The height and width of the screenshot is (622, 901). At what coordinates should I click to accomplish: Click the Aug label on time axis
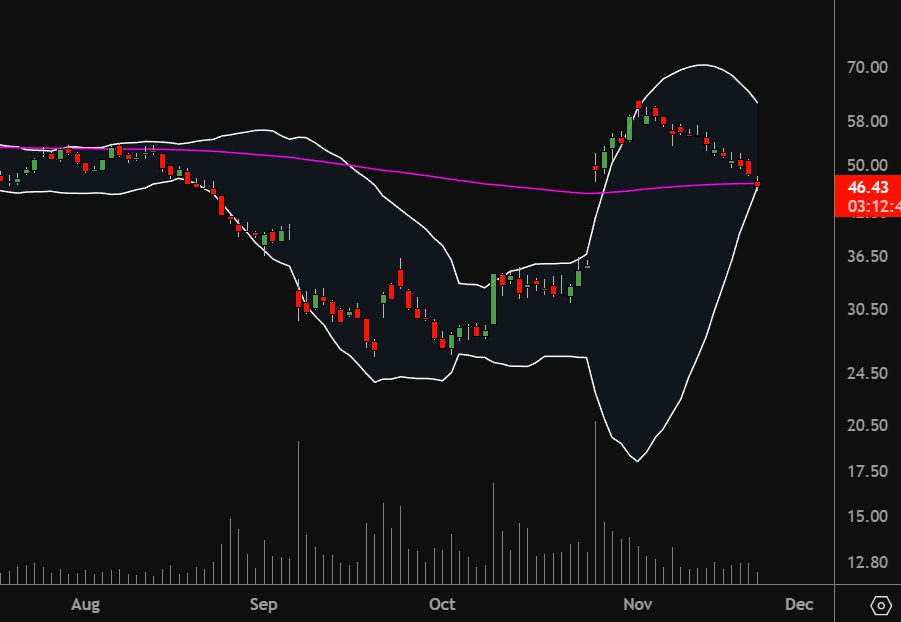pyautogui.click(x=87, y=605)
